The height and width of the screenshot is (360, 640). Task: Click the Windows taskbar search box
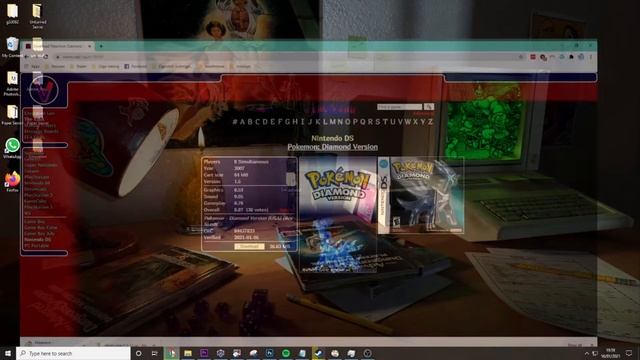click(x=73, y=353)
